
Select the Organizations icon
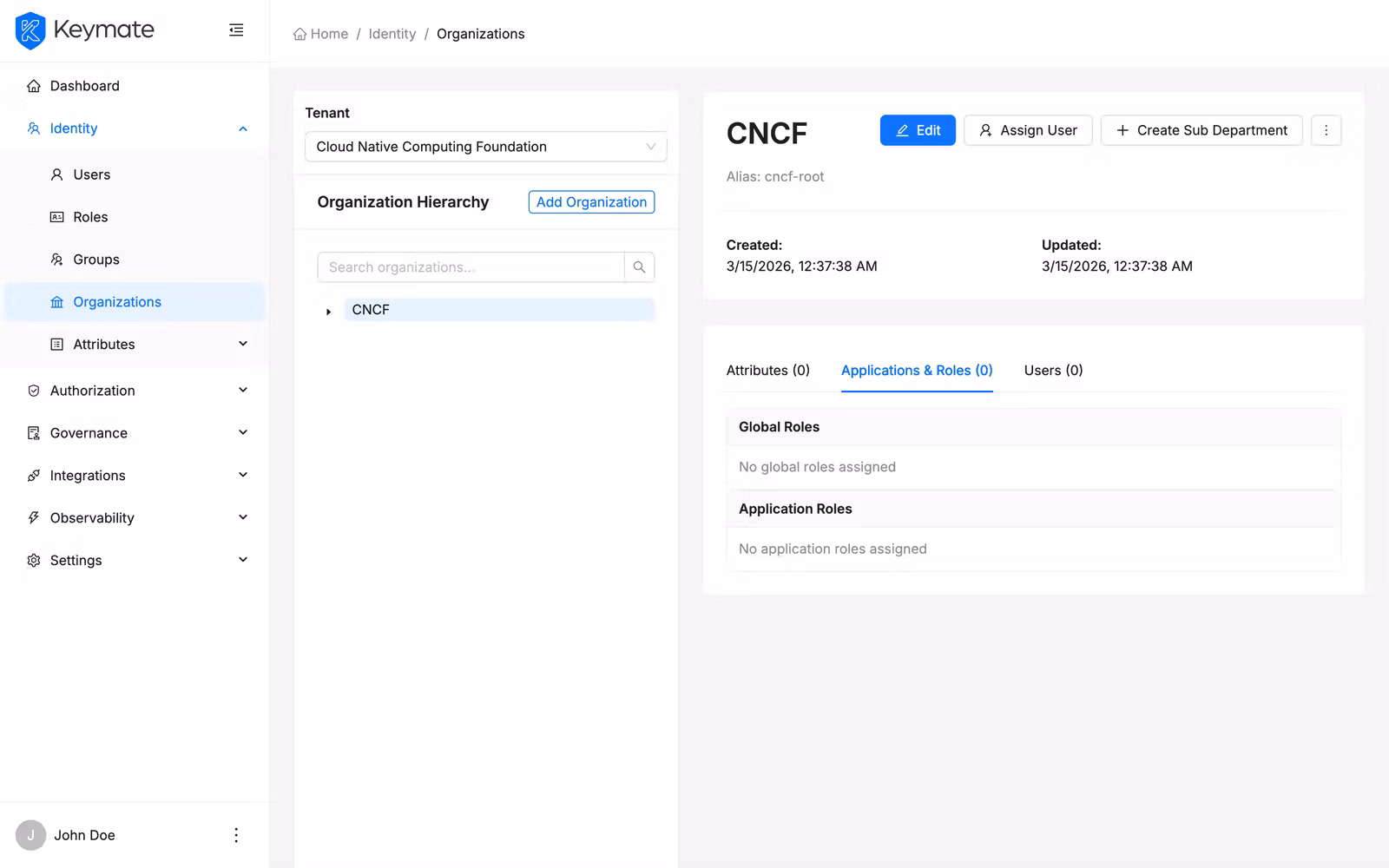tap(56, 301)
